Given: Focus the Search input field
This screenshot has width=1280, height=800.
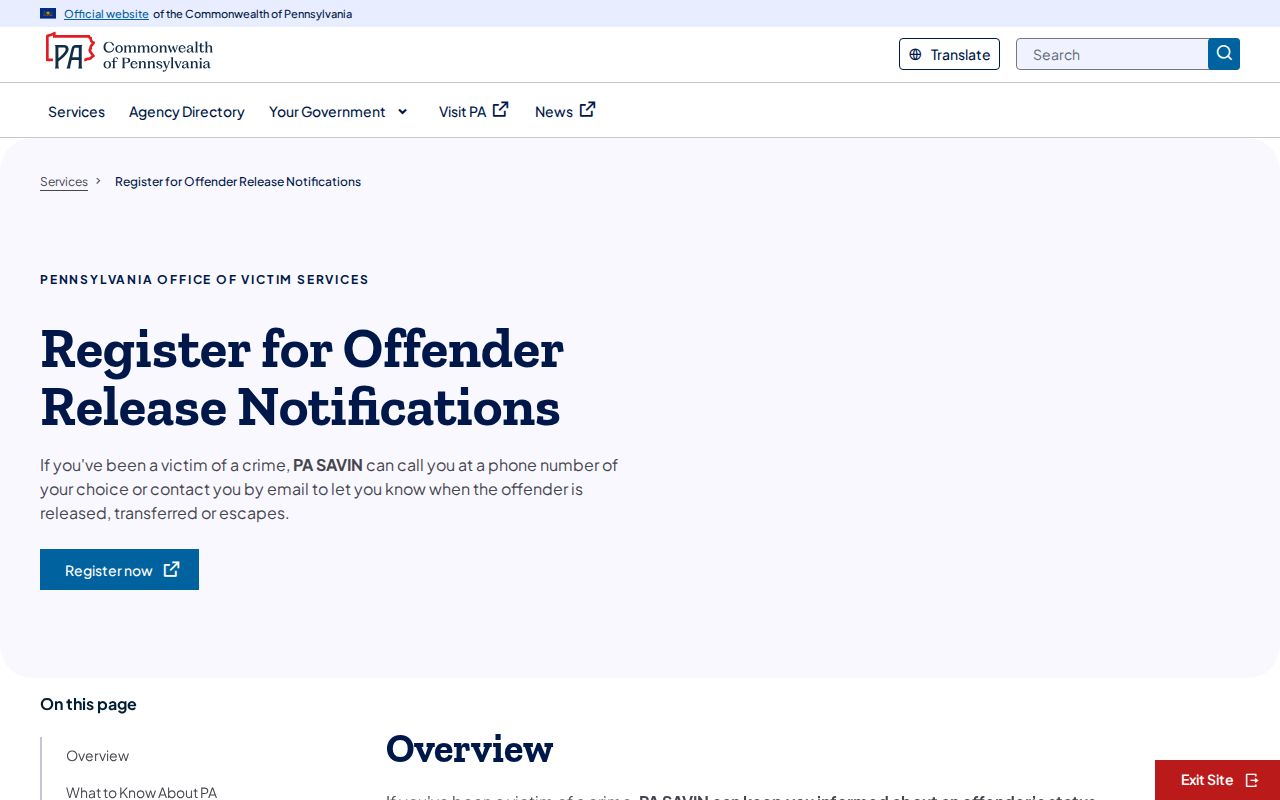Looking at the screenshot, I should tap(1112, 54).
